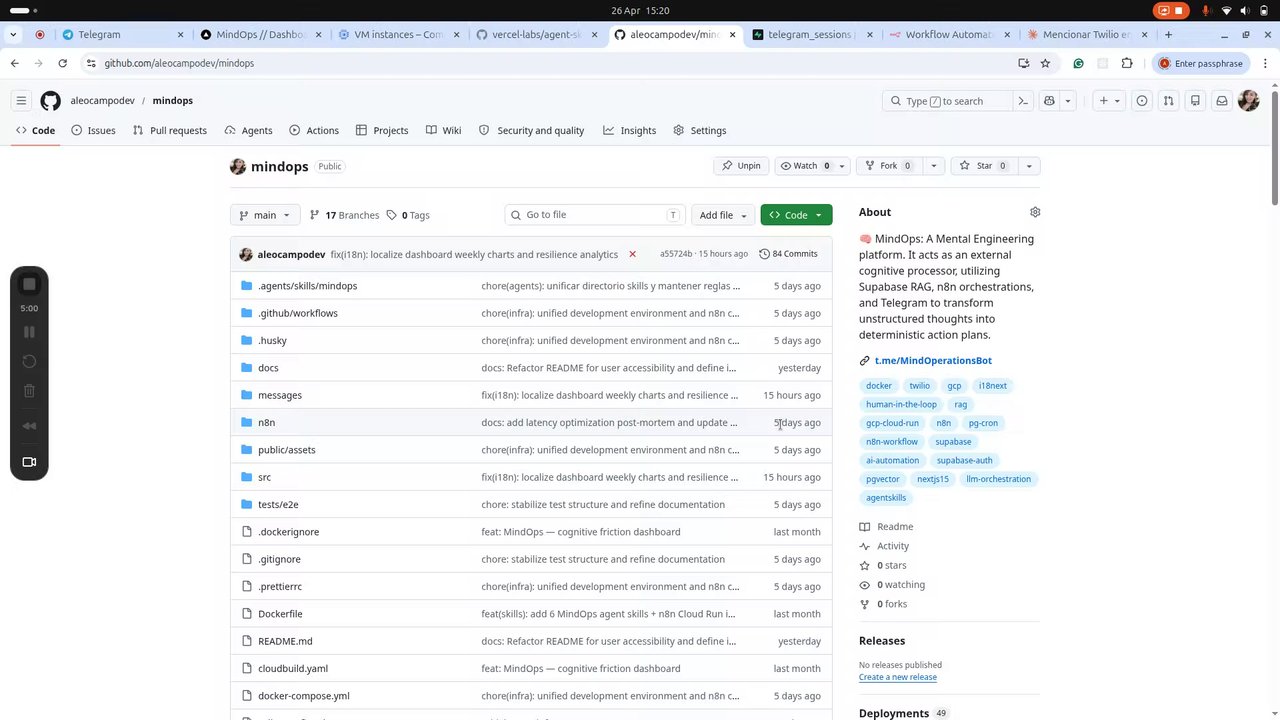
Task: Open GitHub Copilot chat icon
Action: coord(1049,101)
